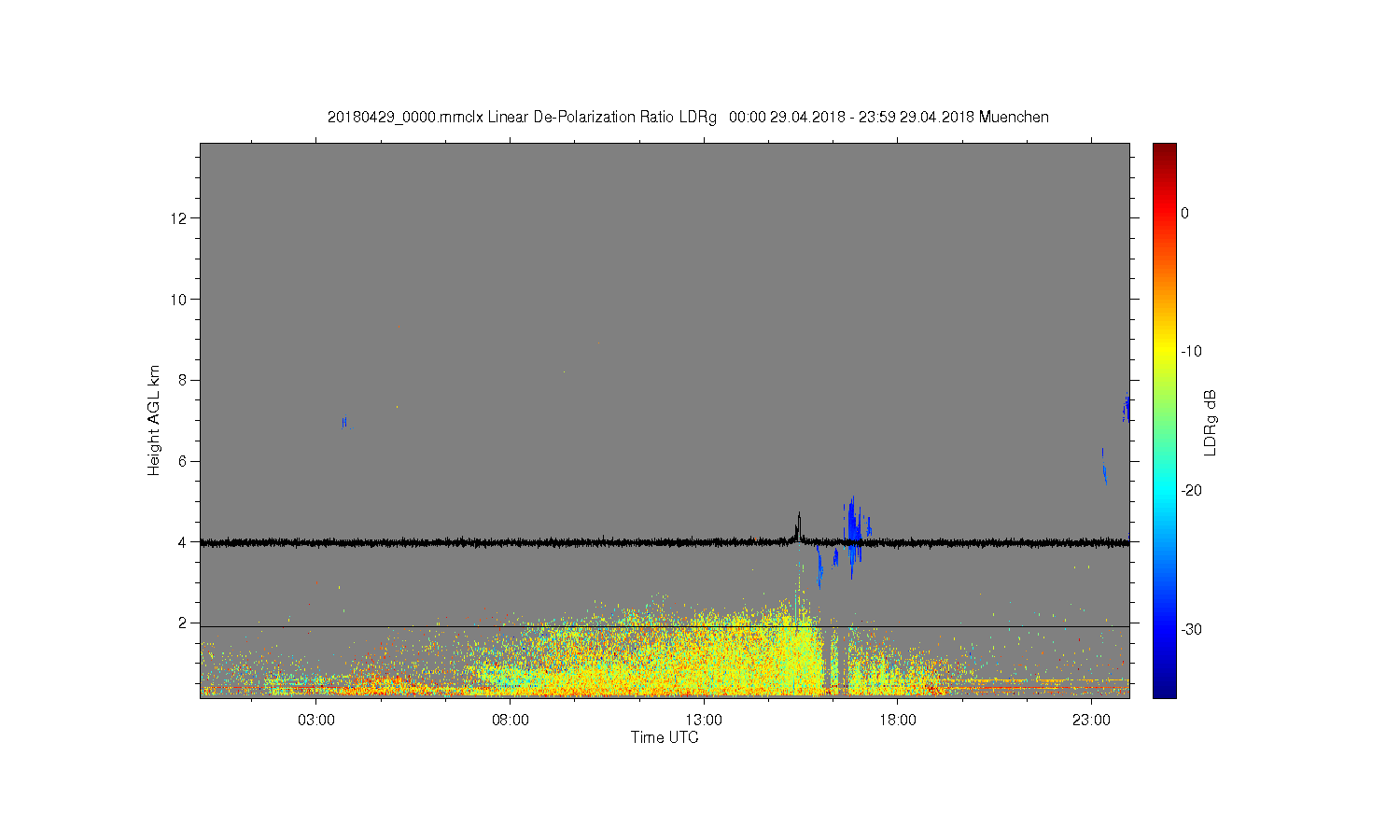Click the 13:00 time tick label
The width and height of the screenshot is (1400, 840).
(704, 721)
